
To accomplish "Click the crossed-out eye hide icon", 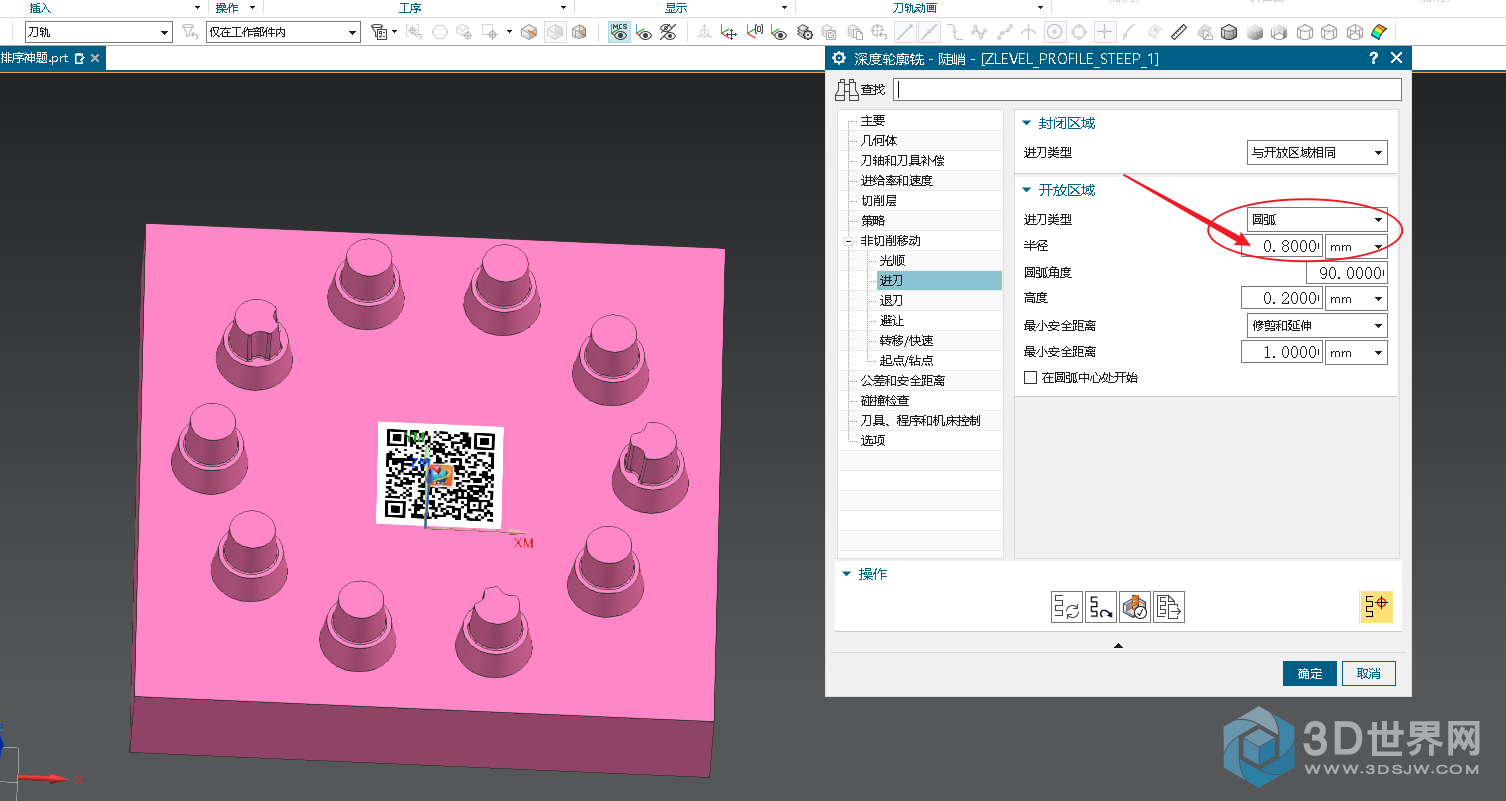I will coord(668,32).
